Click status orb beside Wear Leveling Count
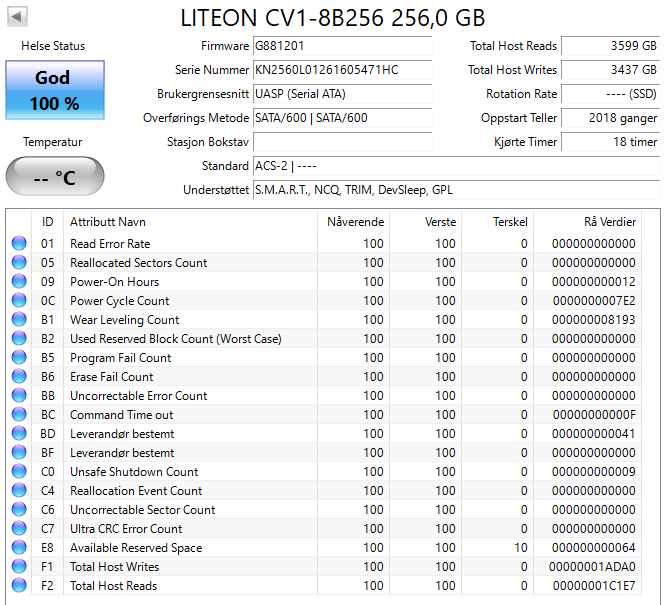Viewport: 666px width, 605px height. pos(19,320)
